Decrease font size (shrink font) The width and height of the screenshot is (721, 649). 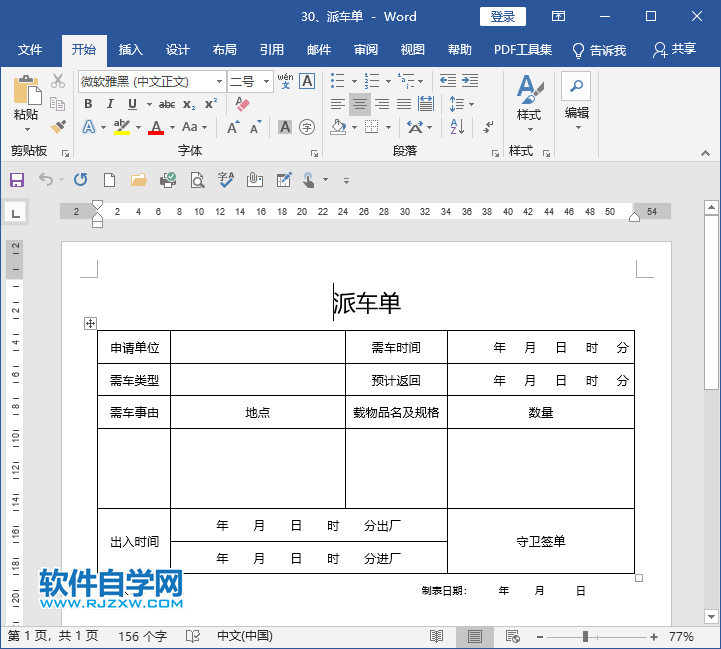click(256, 127)
